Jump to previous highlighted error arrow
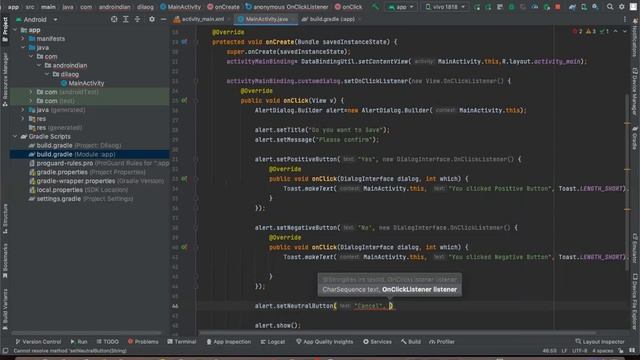 pyautogui.click(x=616, y=31)
